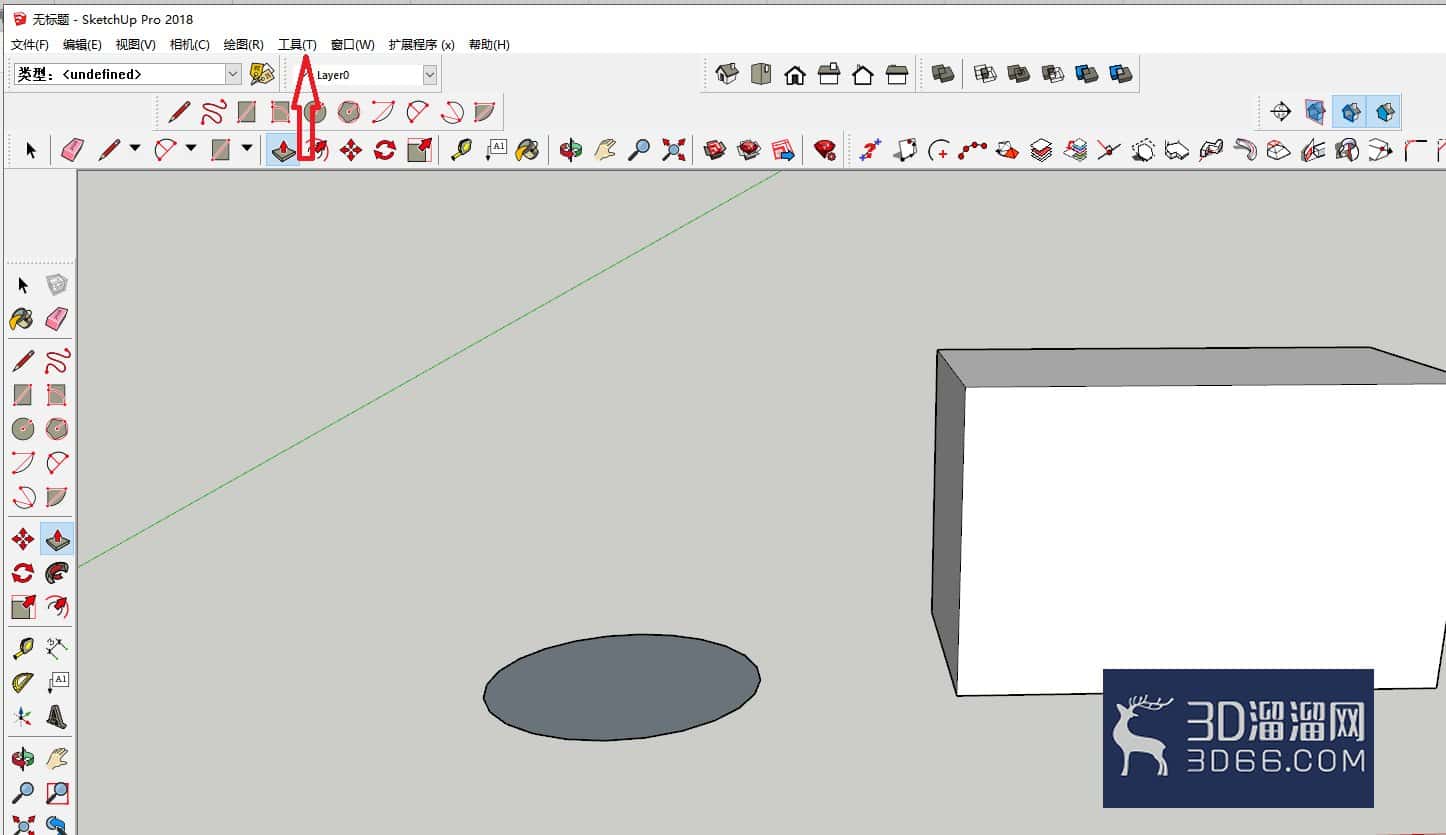The height and width of the screenshot is (835, 1446).
Task: Select the Orbit tool in top toolbar
Action: (x=570, y=150)
